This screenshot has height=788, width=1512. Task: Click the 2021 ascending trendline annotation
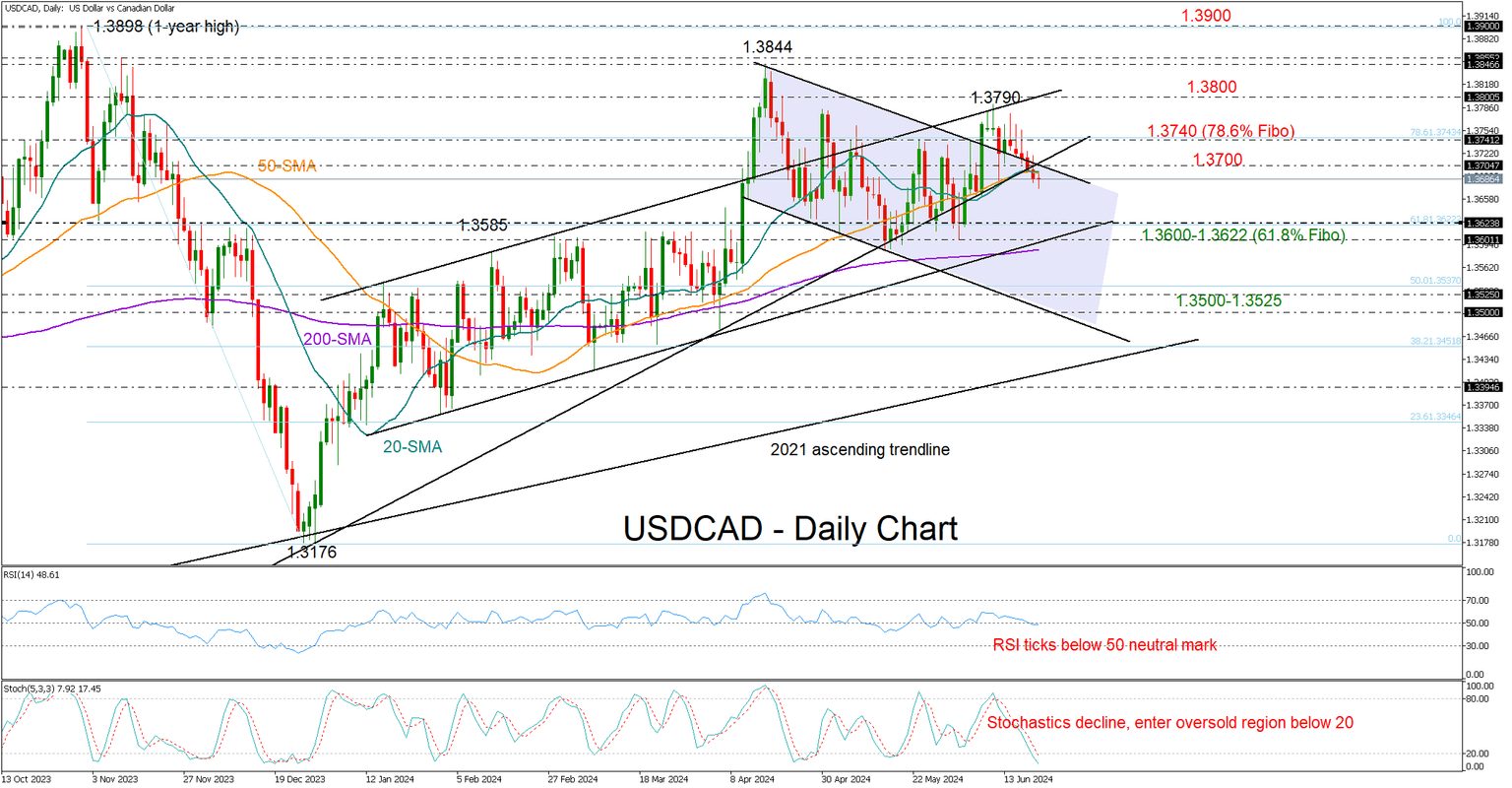coord(859,450)
